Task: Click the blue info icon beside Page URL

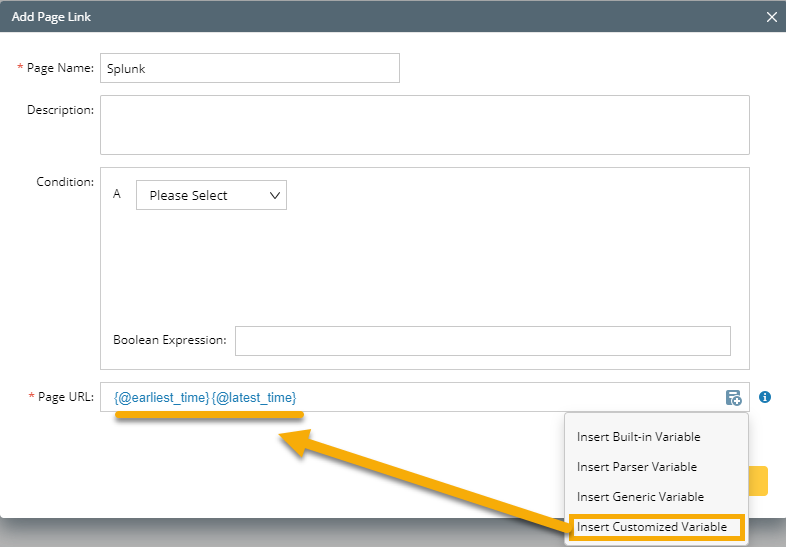Action: (x=765, y=397)
